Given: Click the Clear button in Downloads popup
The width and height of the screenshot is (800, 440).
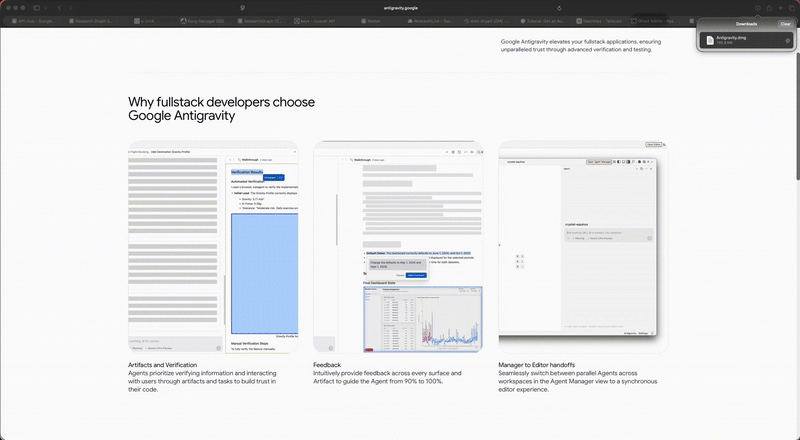Looking at the screenshot, I should [x=785, y=23].
